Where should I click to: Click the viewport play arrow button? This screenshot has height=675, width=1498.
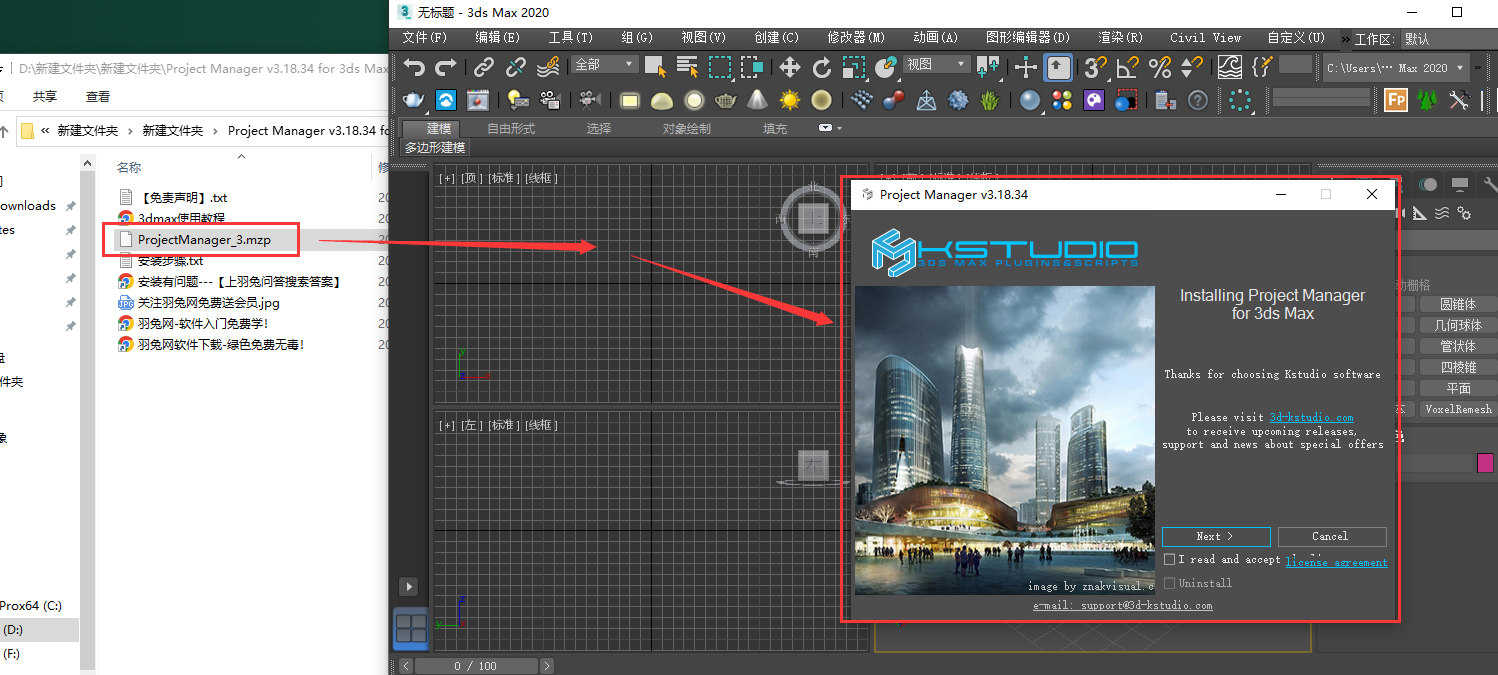tap(408, 587)
